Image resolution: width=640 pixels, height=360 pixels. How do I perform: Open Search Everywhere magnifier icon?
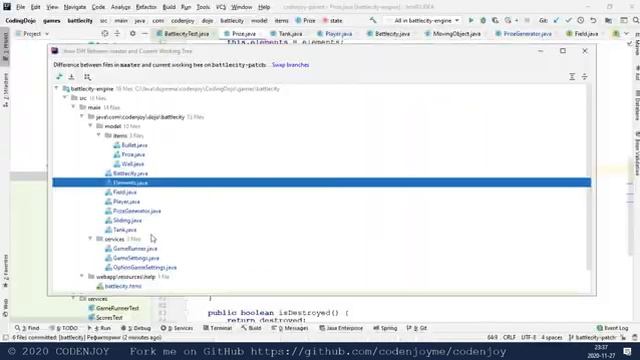pos(636,20)
